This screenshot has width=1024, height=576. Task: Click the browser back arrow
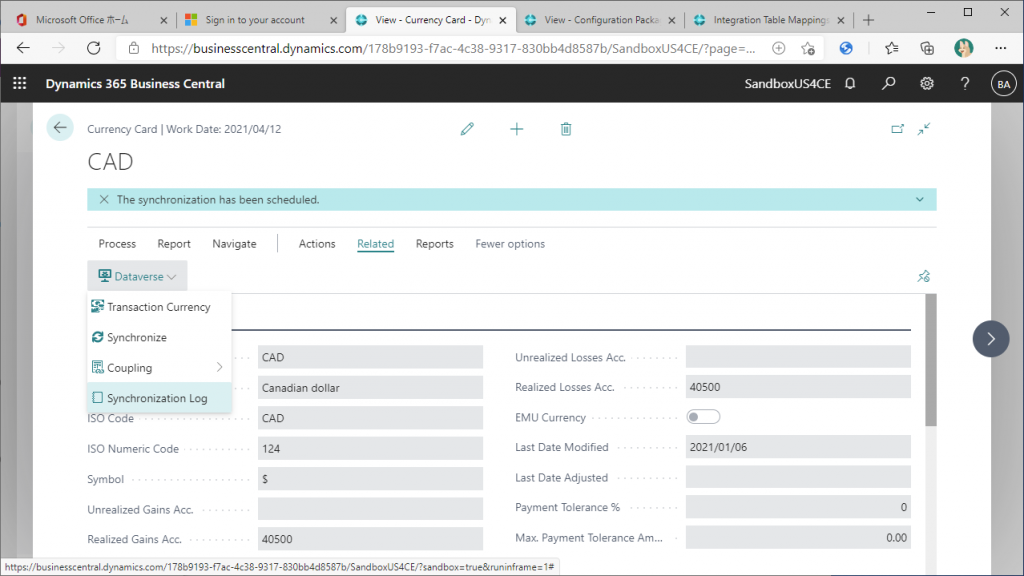(24, 48)
